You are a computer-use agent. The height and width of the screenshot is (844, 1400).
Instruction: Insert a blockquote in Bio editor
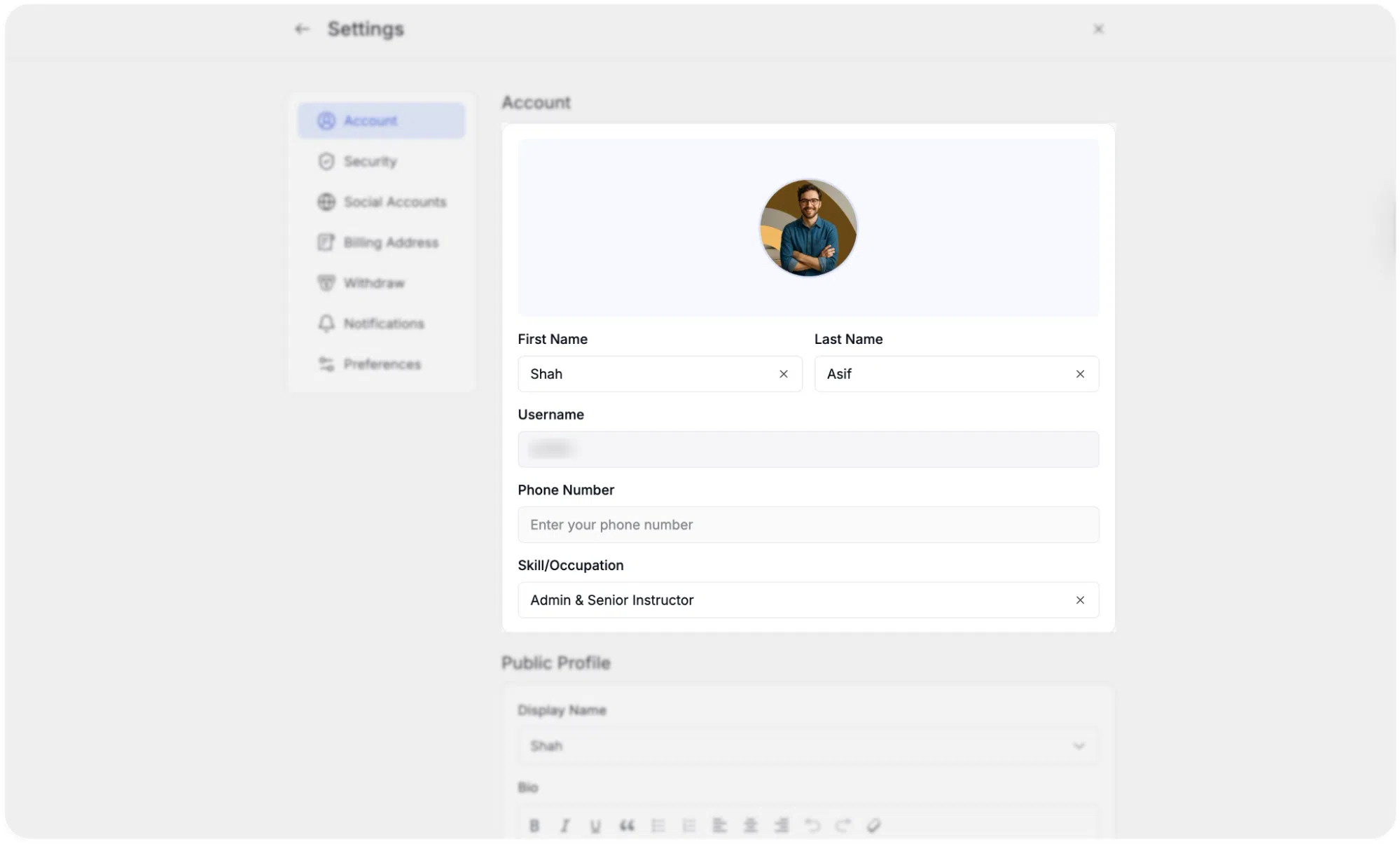[x=627, y=826]
